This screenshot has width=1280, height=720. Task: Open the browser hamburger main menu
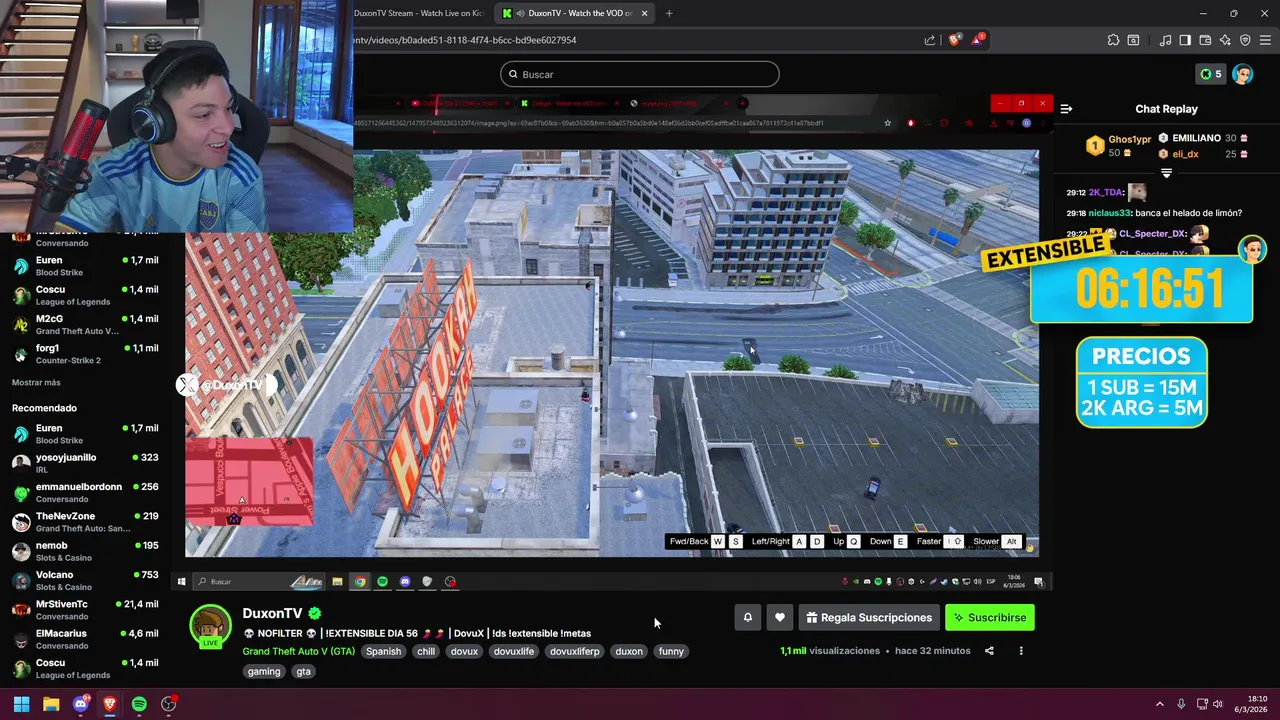[x=1265, y=40]
